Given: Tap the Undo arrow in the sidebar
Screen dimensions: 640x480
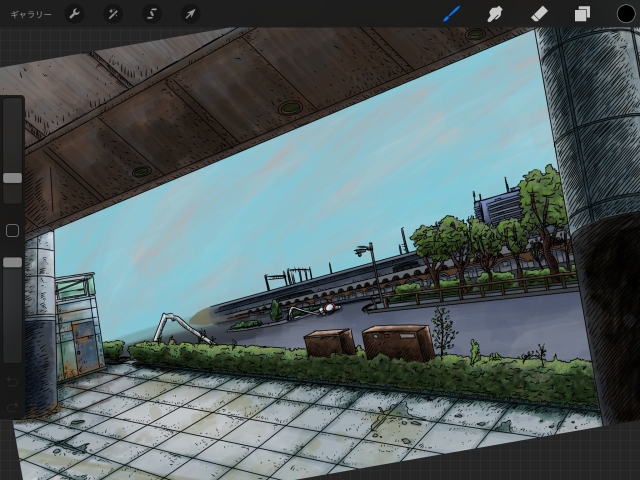Looking at the screenshot, I should point(12,382).
